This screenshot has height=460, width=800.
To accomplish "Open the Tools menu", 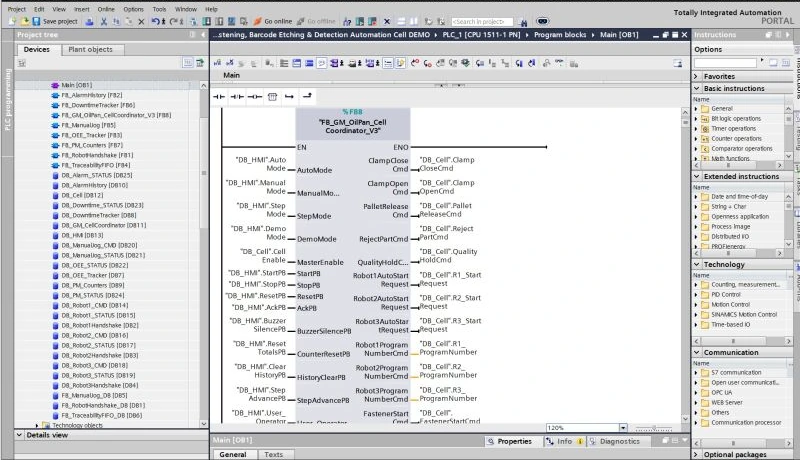I will point(159,9).
